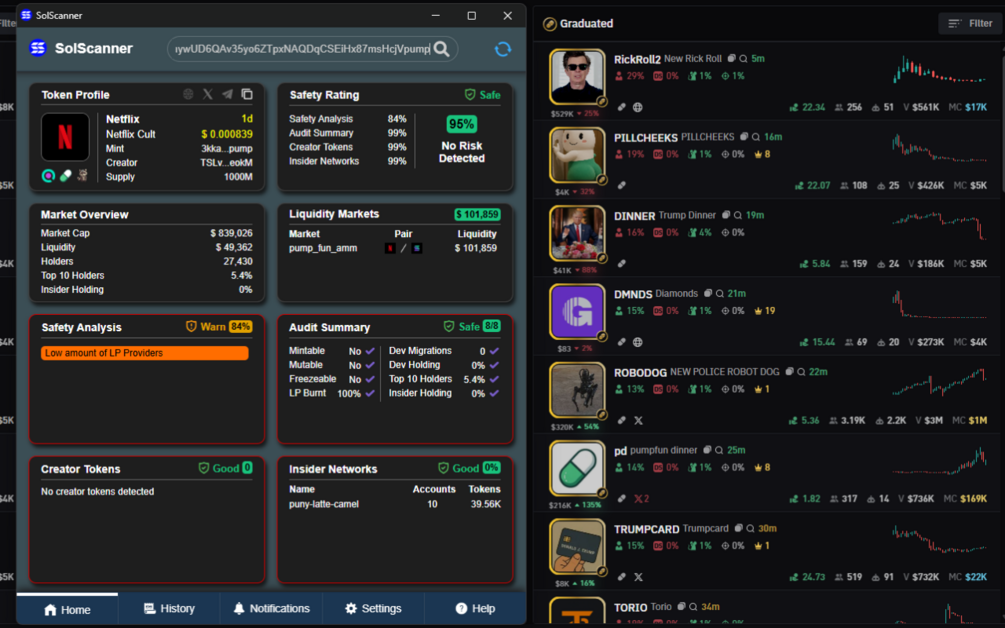Click the 95% safety score badge
Viewport: 1005px width, 628px height.
point(461,124)
